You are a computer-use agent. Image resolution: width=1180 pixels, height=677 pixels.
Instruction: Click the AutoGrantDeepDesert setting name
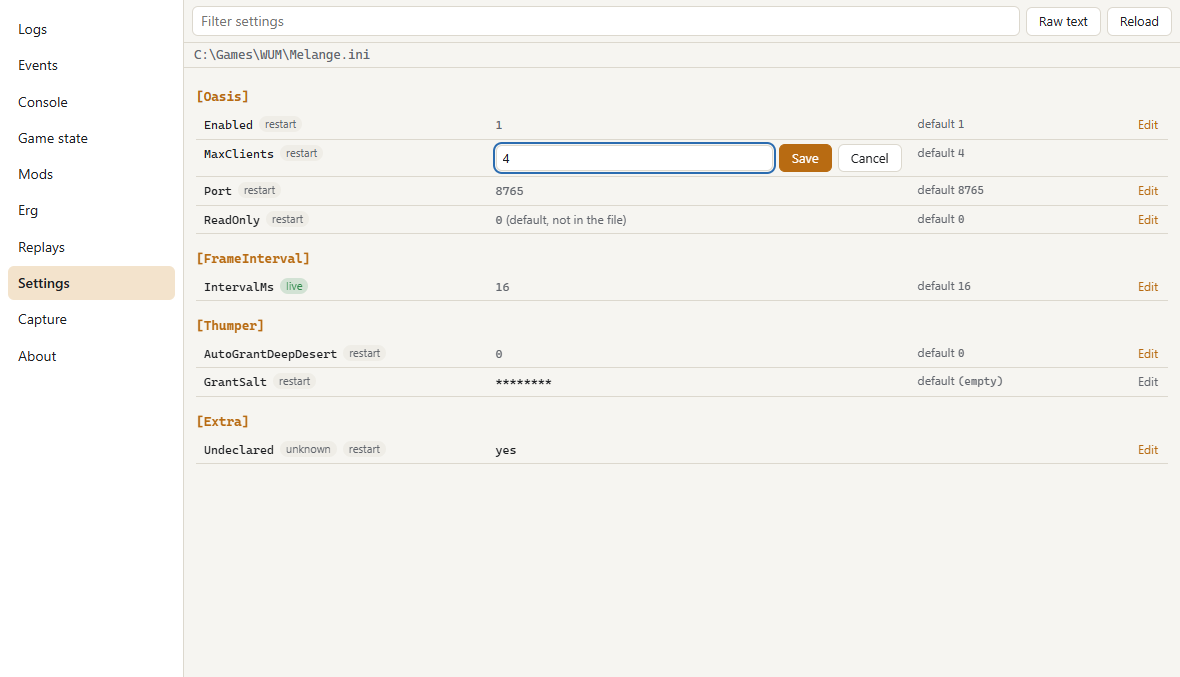270,354
